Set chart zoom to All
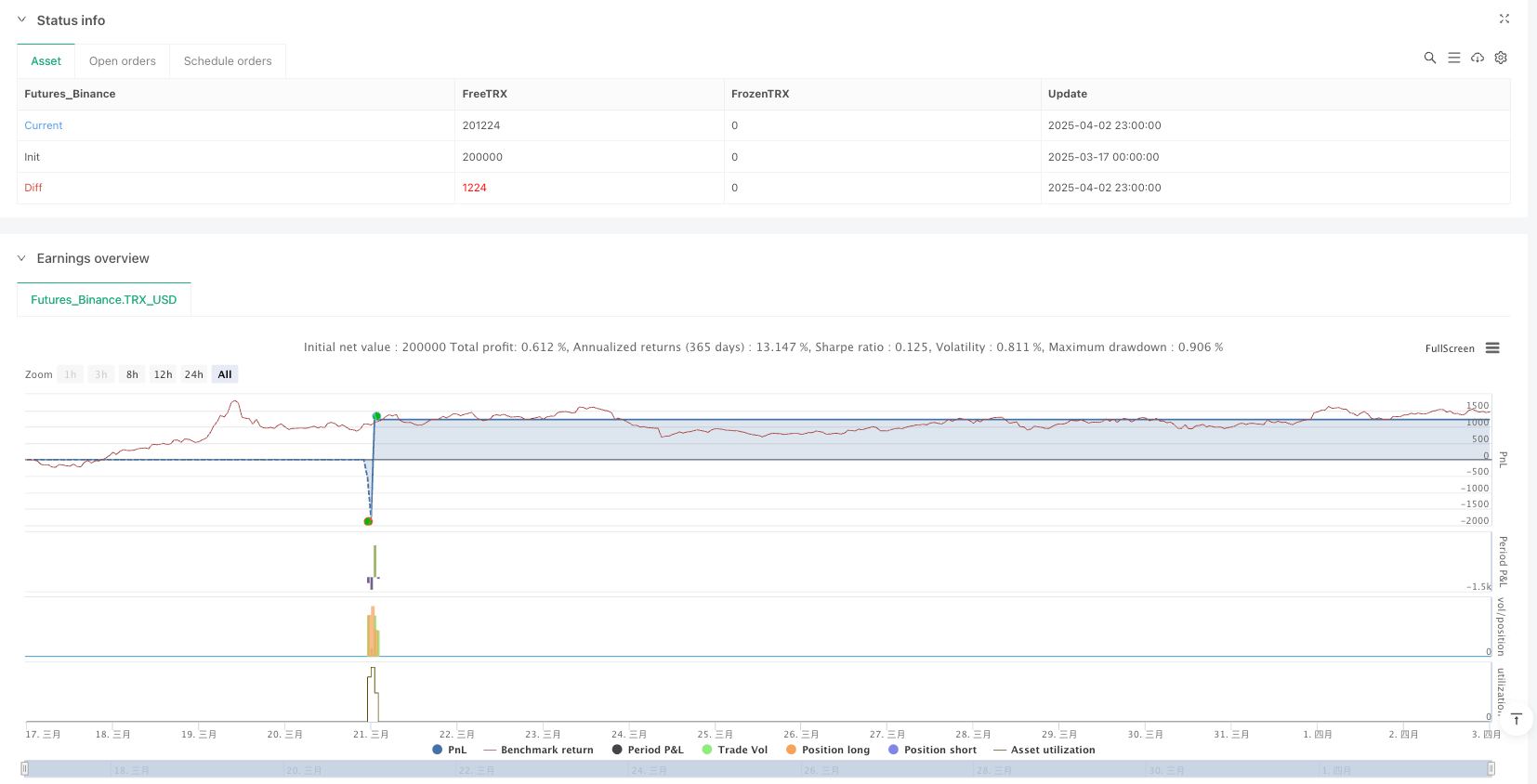The height and width of the screenshot is (784, 1537). (x=225, y=374)
